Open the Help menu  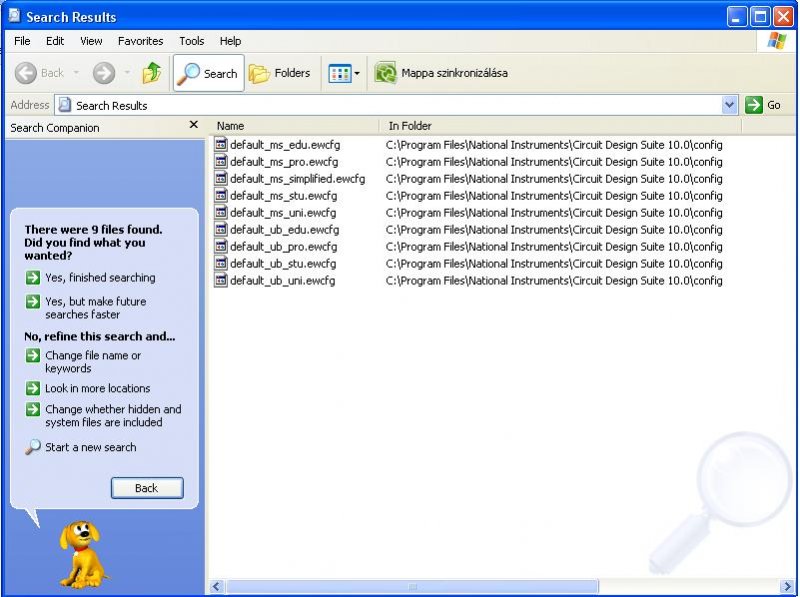230,41
